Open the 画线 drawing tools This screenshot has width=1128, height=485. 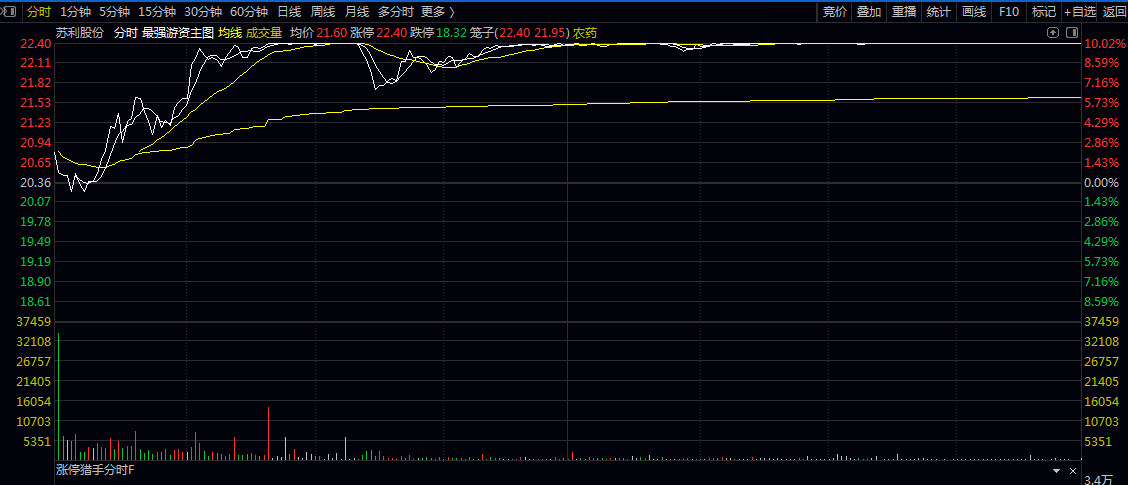[x=973, y=12]
